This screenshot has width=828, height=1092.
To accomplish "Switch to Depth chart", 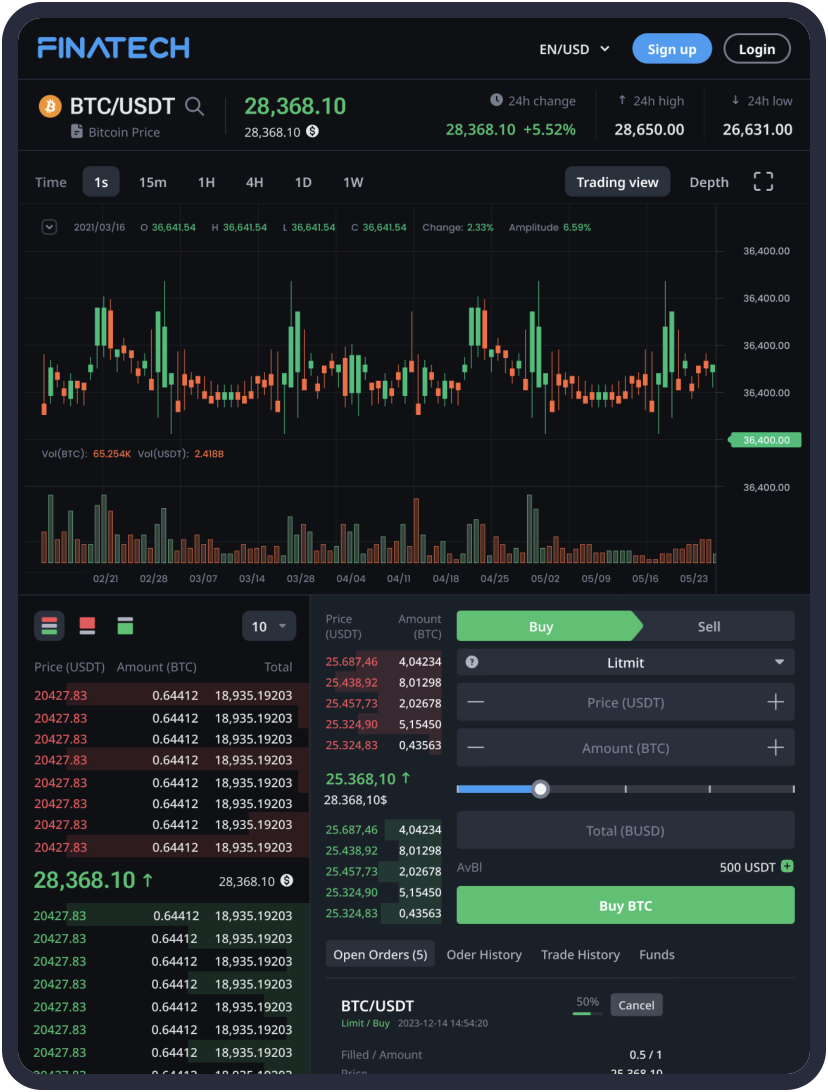I will [709, 182].
